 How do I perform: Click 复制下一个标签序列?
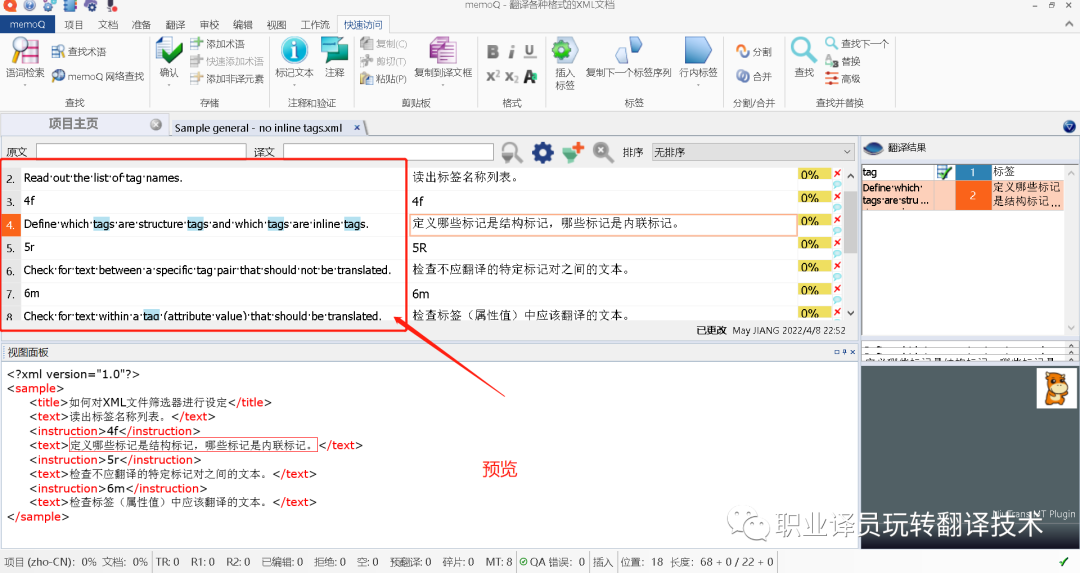(x=628, y=58)
